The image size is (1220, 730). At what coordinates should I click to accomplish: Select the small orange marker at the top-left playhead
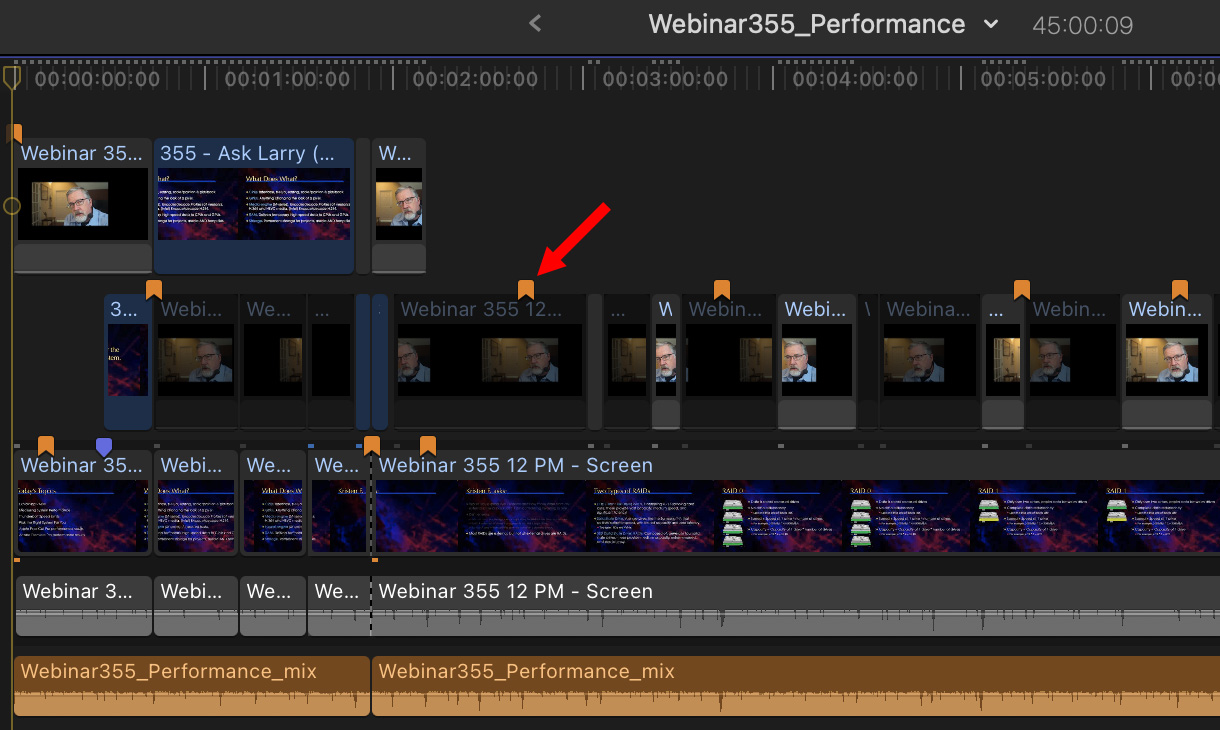[14, 133]
